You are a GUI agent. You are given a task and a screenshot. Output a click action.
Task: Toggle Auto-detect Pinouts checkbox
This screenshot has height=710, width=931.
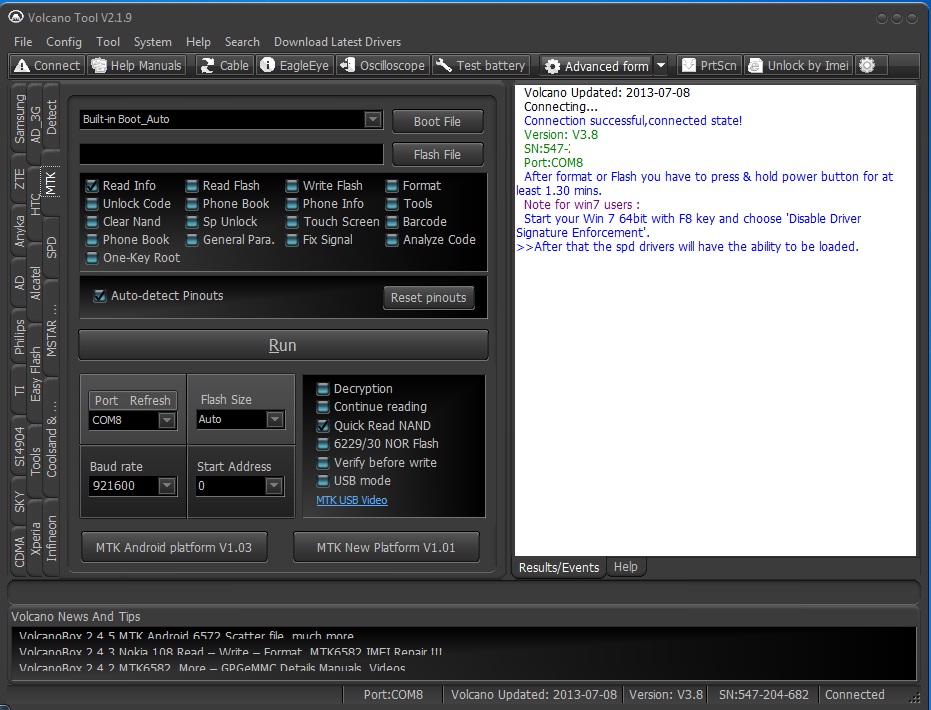click(x=100, y=296)
